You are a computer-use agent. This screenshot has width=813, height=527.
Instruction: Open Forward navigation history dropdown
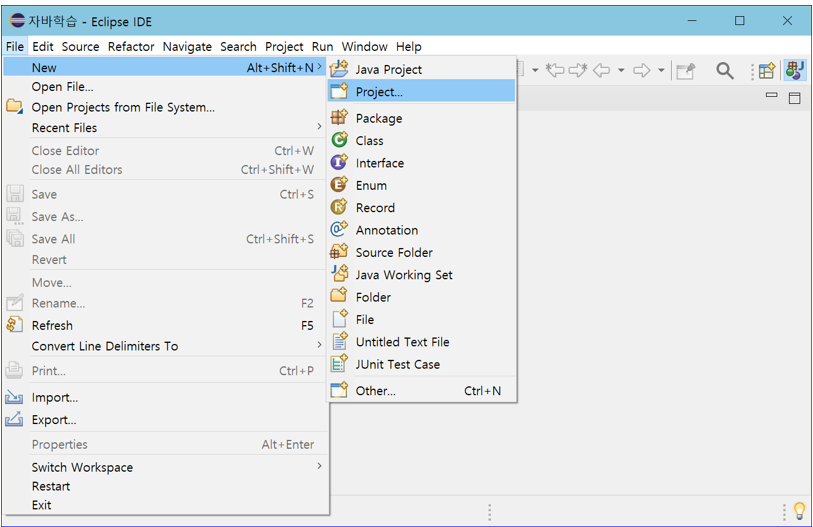[x=661, y=70]
